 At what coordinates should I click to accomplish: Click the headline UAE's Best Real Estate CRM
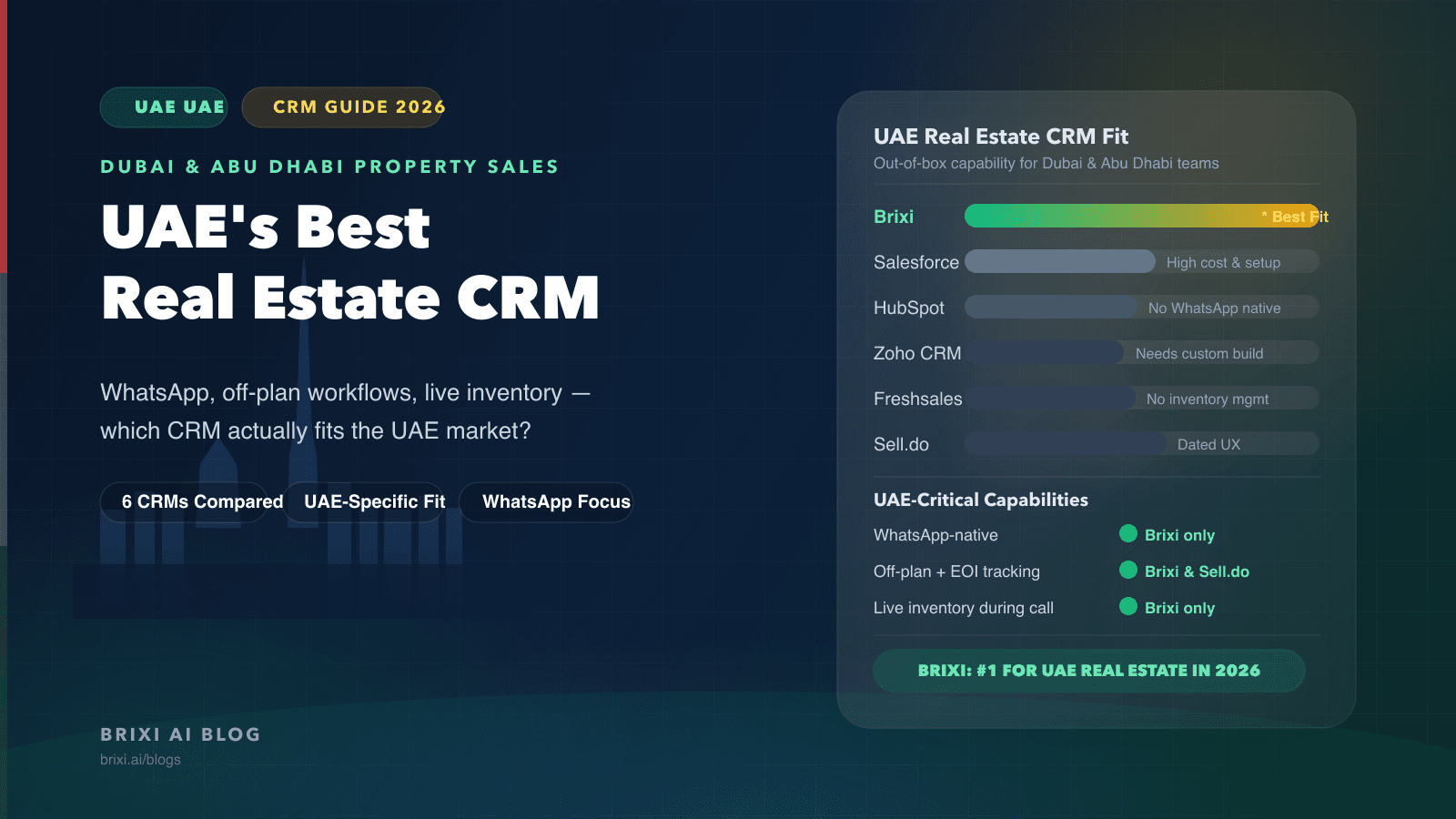(x=350, y=262)
